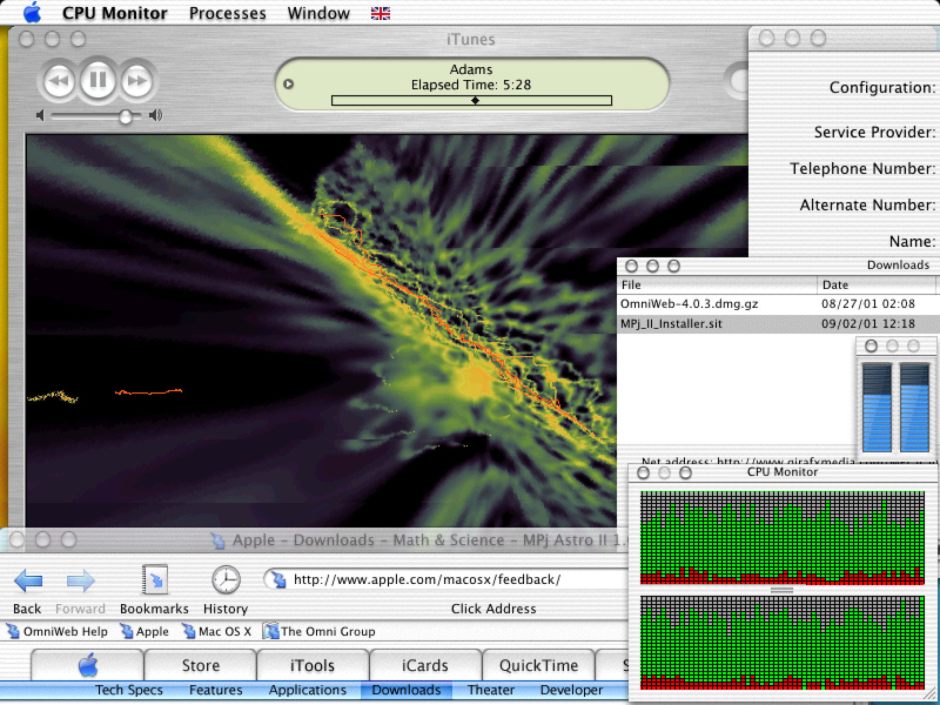Open the CPU Monitor application menu
The height and width of the screenshot is (705, 940).
tap(115, 13)
